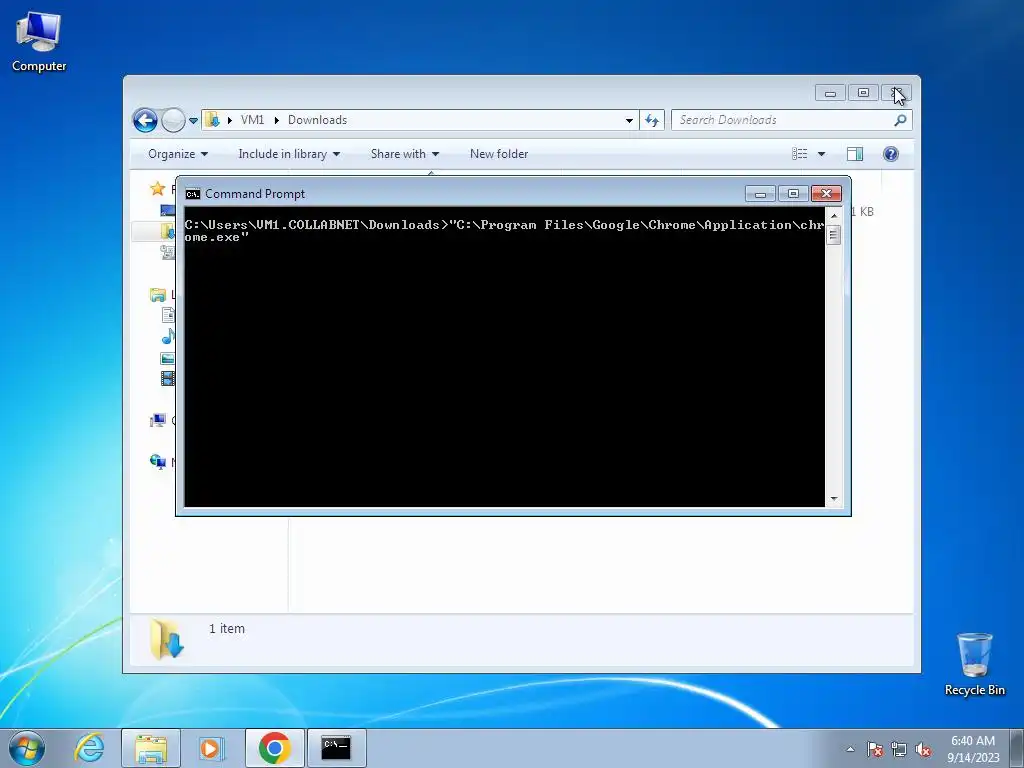Image resolution: width=1024 pixels, height=768 pixels.
Task: Show hidden system tray icons
Action: click(850, 749)
